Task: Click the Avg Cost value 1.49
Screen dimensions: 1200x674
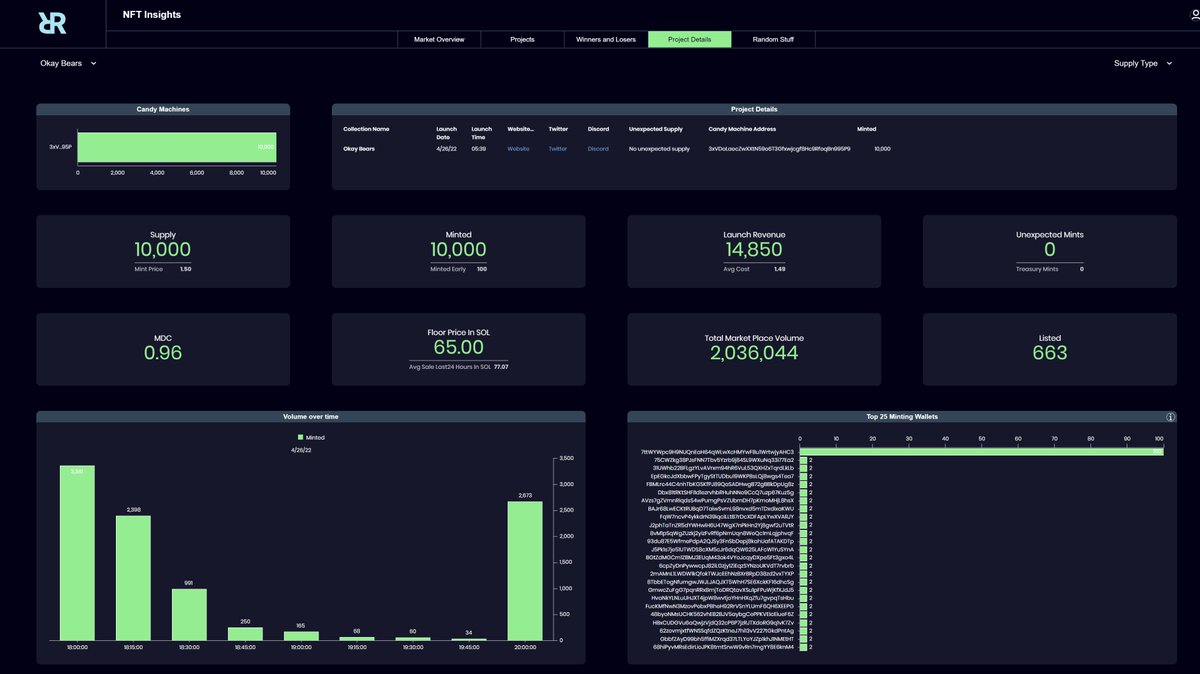Action: click(x=779, y=269)
